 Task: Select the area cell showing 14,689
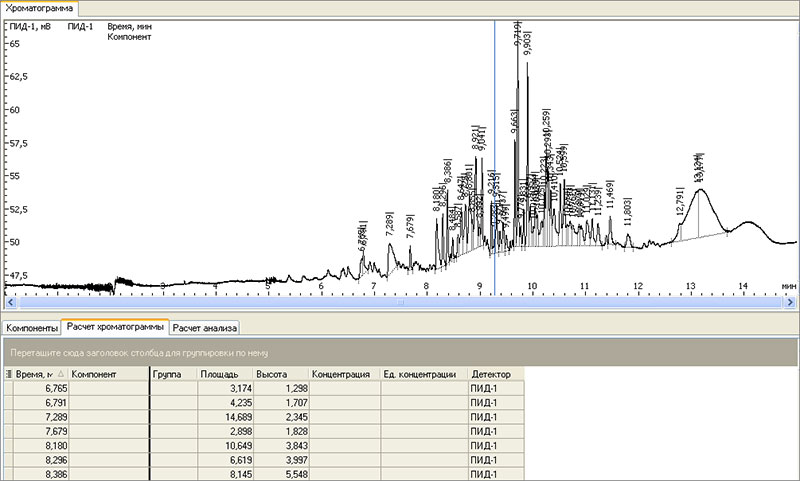223,419
